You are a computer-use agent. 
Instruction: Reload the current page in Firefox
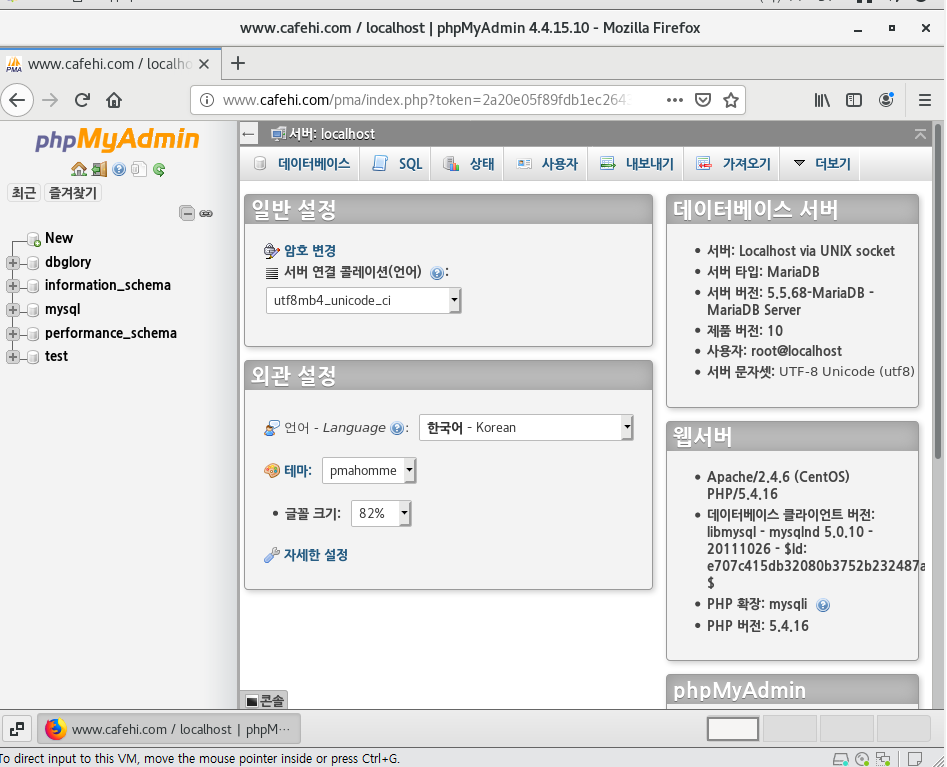[82, 100]
